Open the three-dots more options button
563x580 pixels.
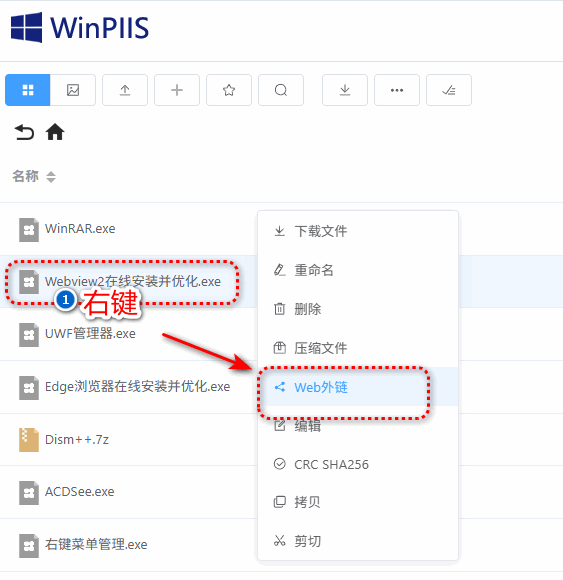point(397,90)
